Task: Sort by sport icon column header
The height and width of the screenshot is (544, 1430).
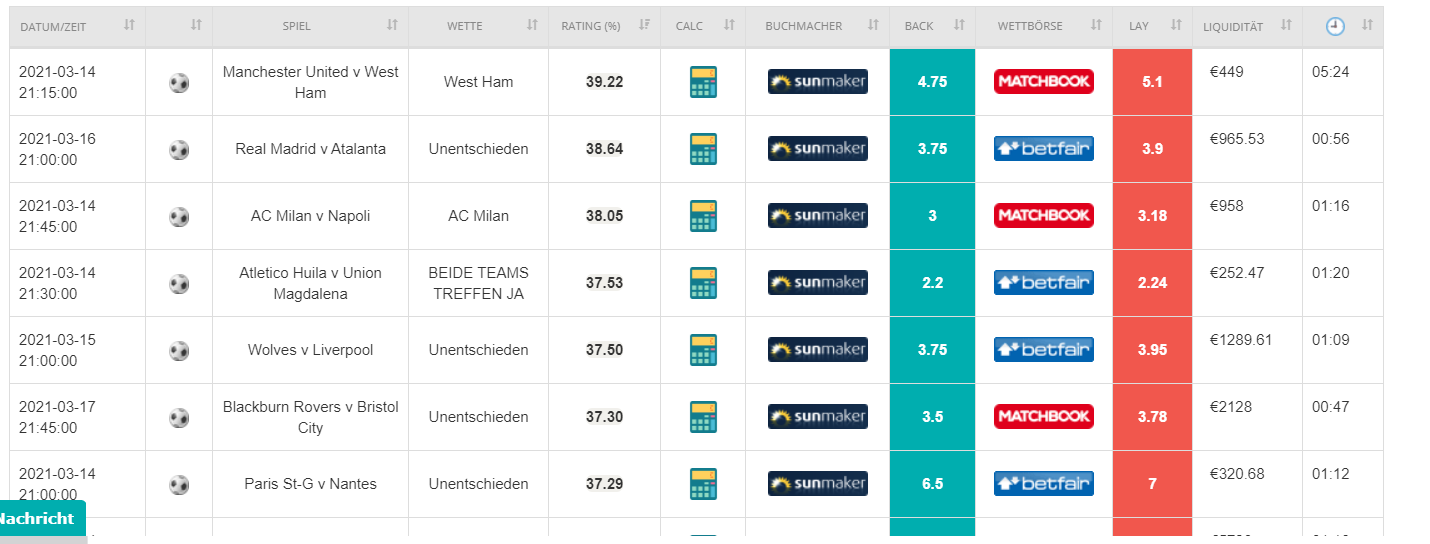Action: [x=179, y=26]
